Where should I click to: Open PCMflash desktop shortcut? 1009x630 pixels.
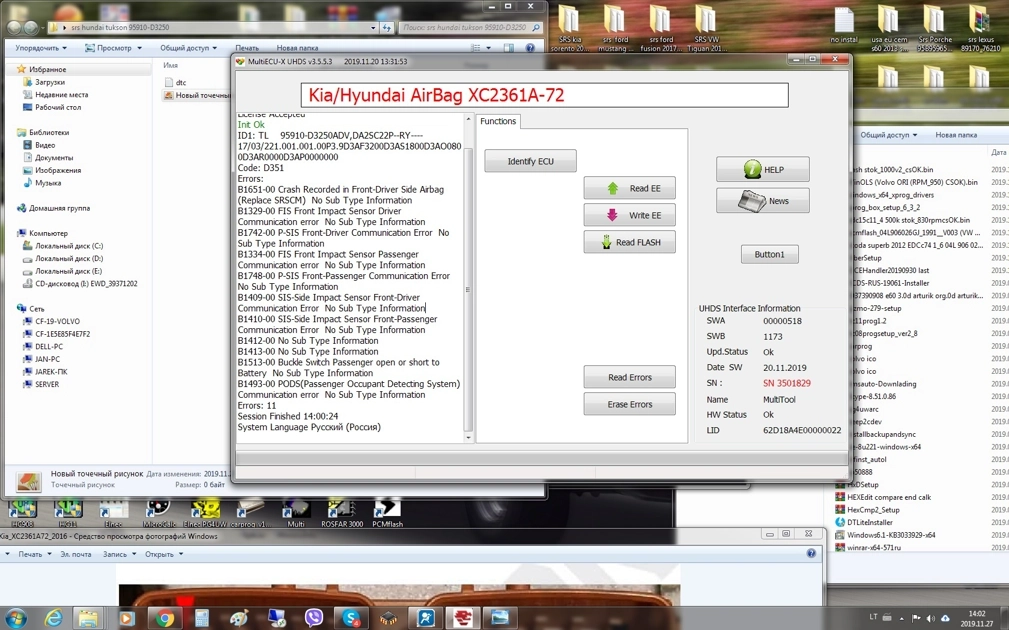click(387, 513)
